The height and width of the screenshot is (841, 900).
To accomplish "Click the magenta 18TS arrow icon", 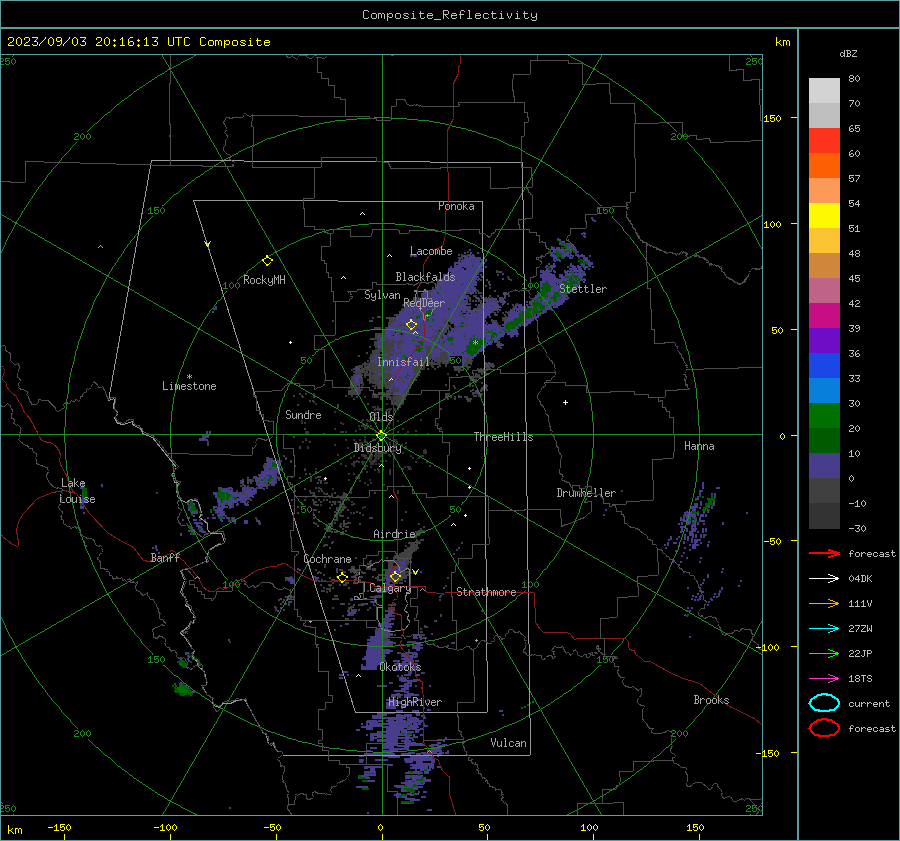I will pyautogui.click(x=824, y=678).
